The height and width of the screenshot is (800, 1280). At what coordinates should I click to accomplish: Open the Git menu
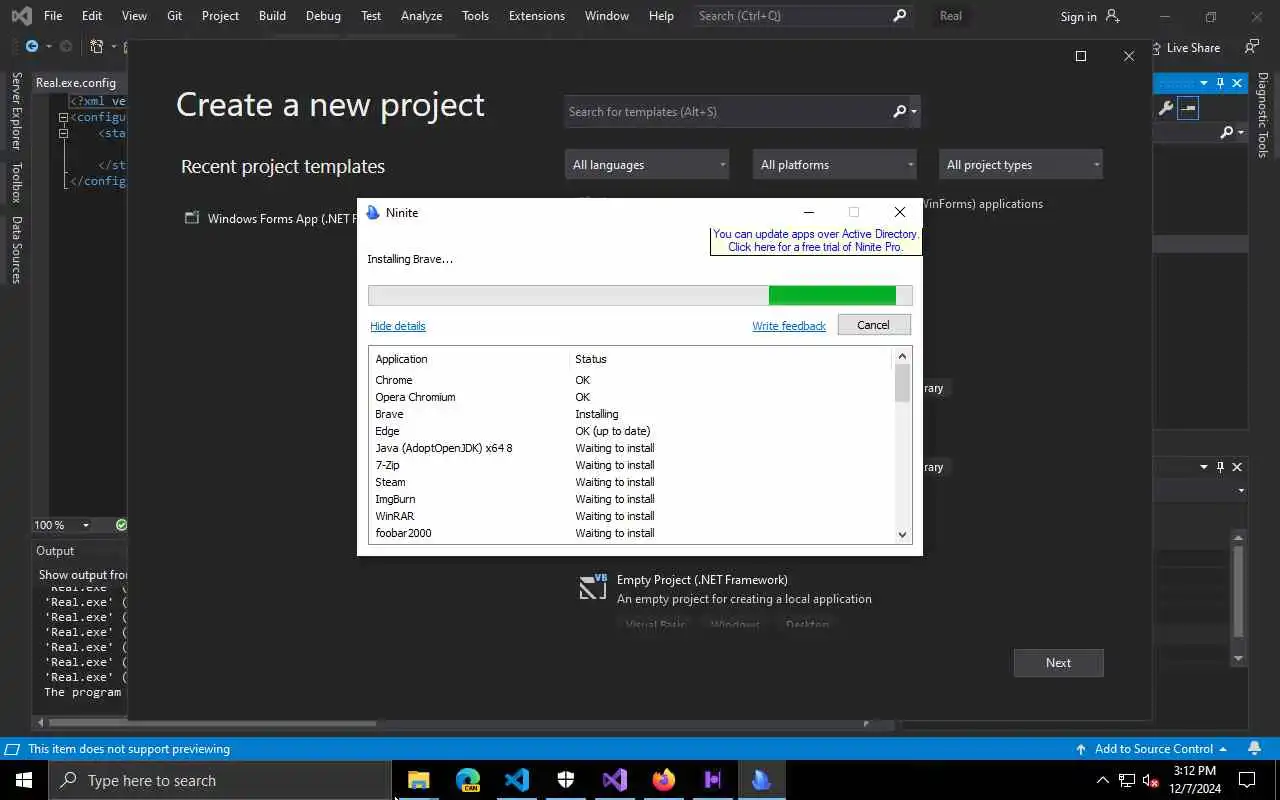pos(174,16)
